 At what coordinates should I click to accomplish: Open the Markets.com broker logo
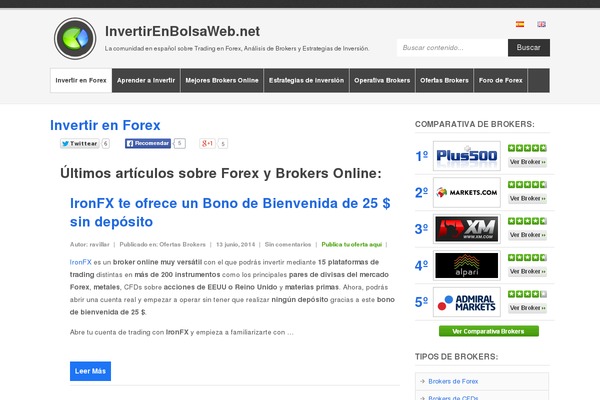click(x=467, y=192)
